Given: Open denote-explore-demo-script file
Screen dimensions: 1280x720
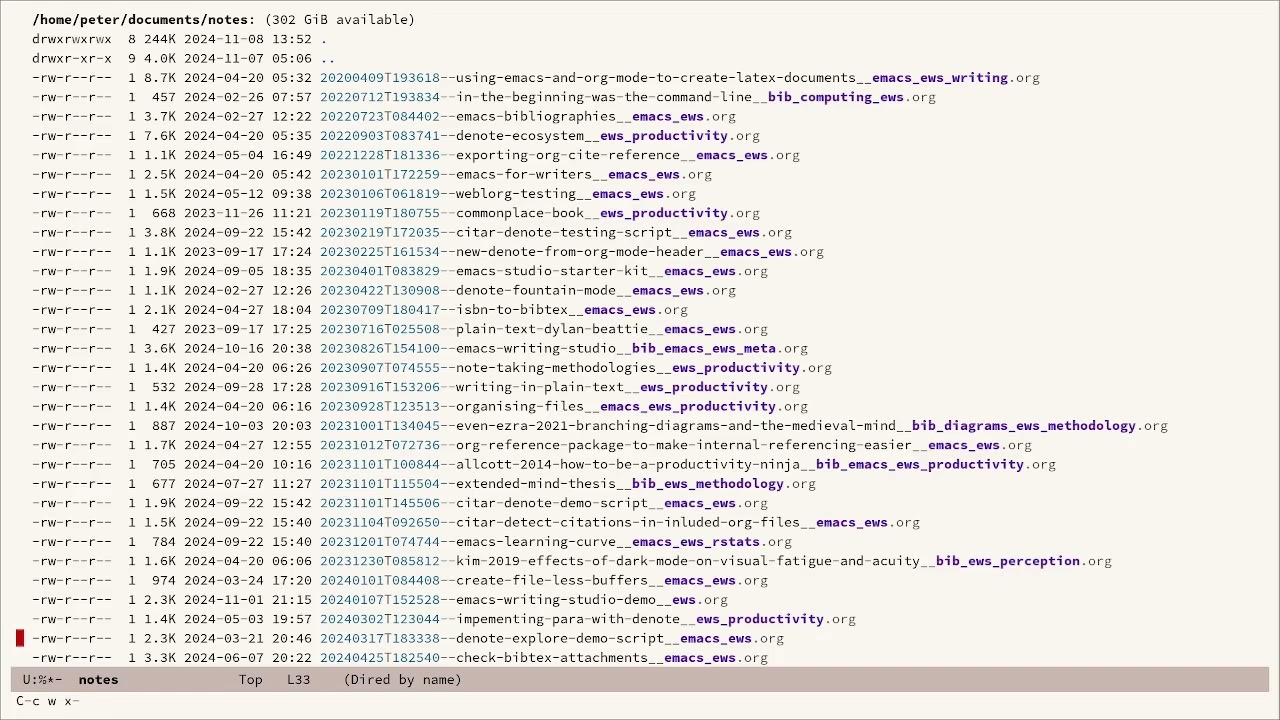Looking at the screenshot, I should (552, 638).
